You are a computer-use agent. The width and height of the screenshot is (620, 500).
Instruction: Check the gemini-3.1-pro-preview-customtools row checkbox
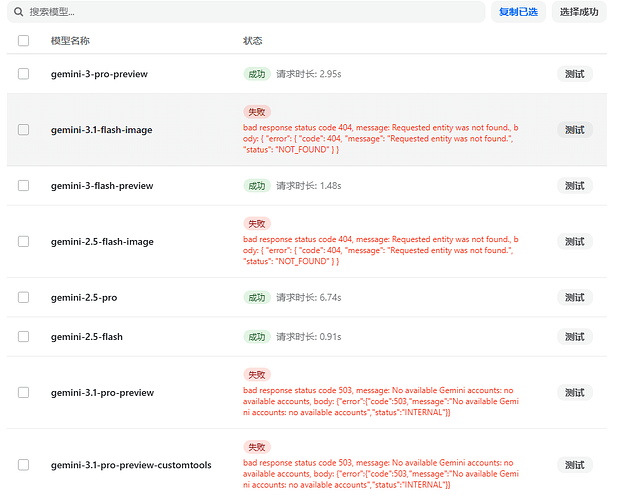tap(23, 464)
